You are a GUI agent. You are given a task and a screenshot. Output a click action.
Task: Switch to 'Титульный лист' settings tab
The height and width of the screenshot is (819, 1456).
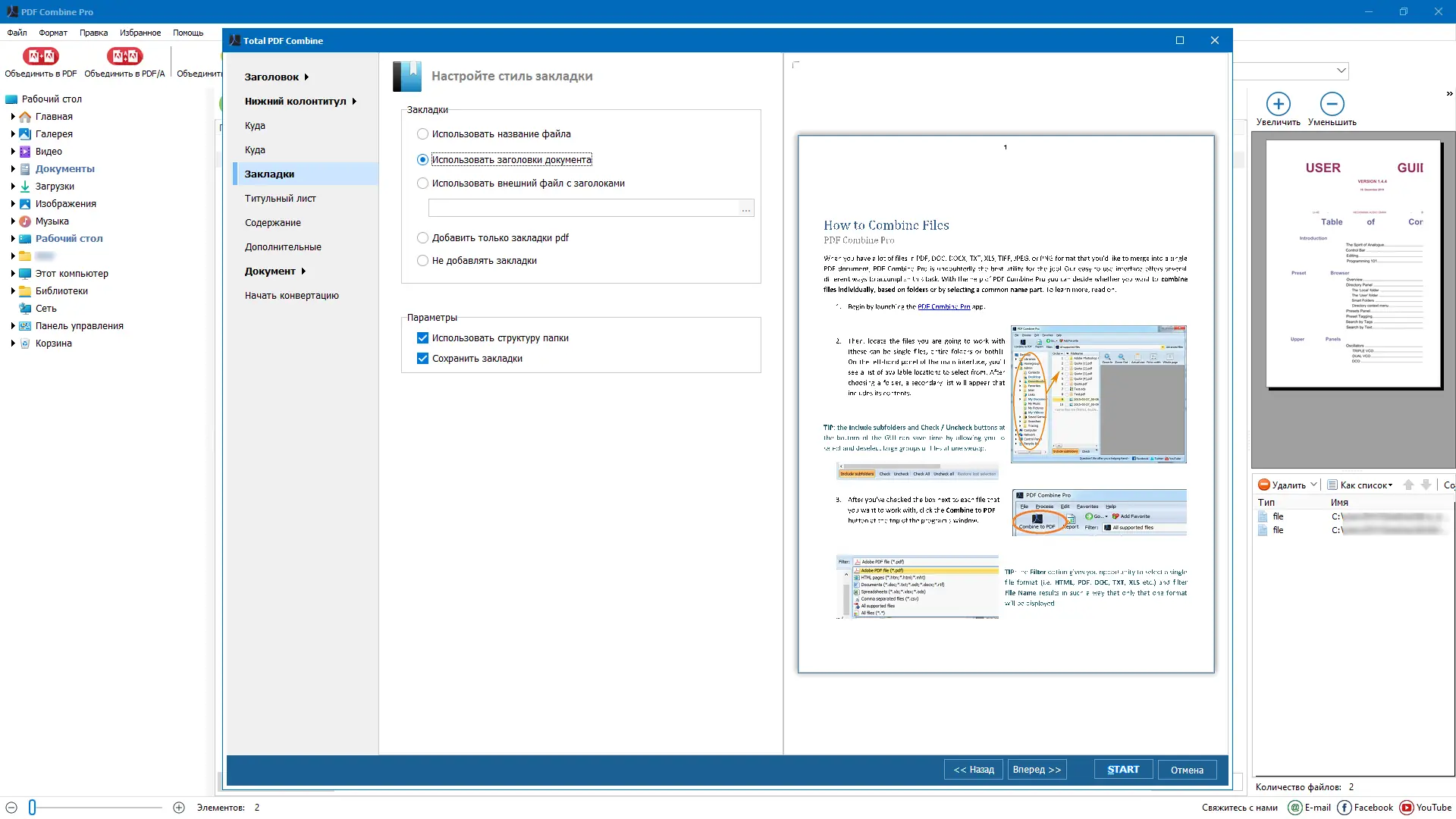coord(280,199)
